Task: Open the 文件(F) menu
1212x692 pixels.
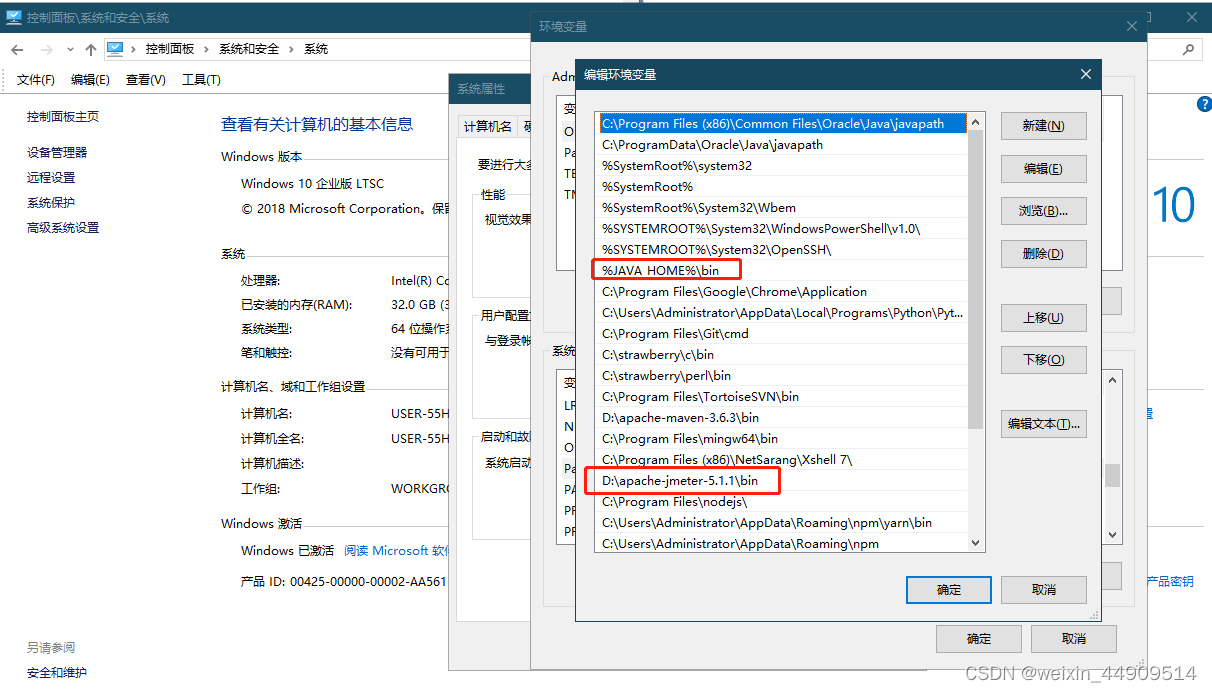Action: (x=36, y=80)
